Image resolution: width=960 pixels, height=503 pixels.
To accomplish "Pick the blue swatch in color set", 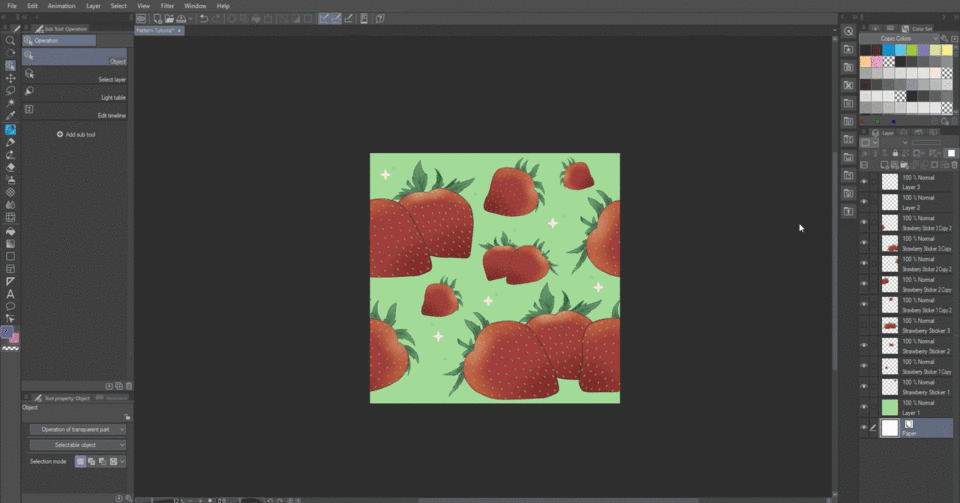I will tap(888, 50).
